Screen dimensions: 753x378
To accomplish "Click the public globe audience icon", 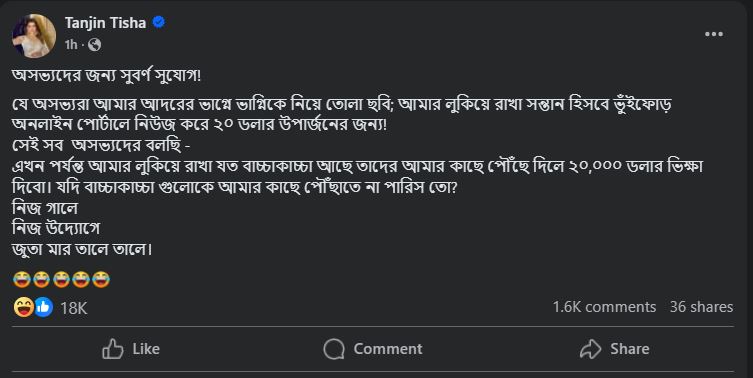I will point(95,45).
